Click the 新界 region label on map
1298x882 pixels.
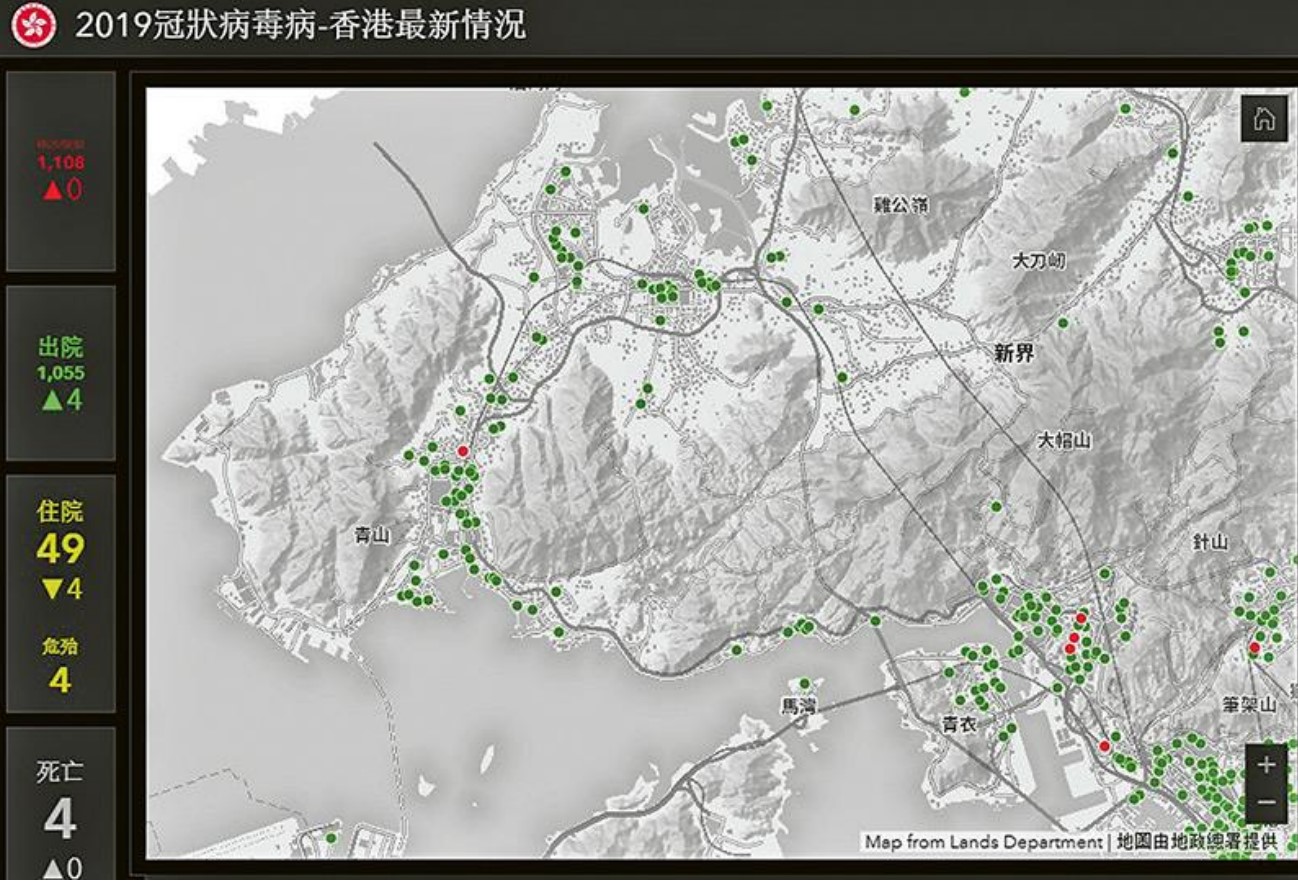(x=1014, y=352)
